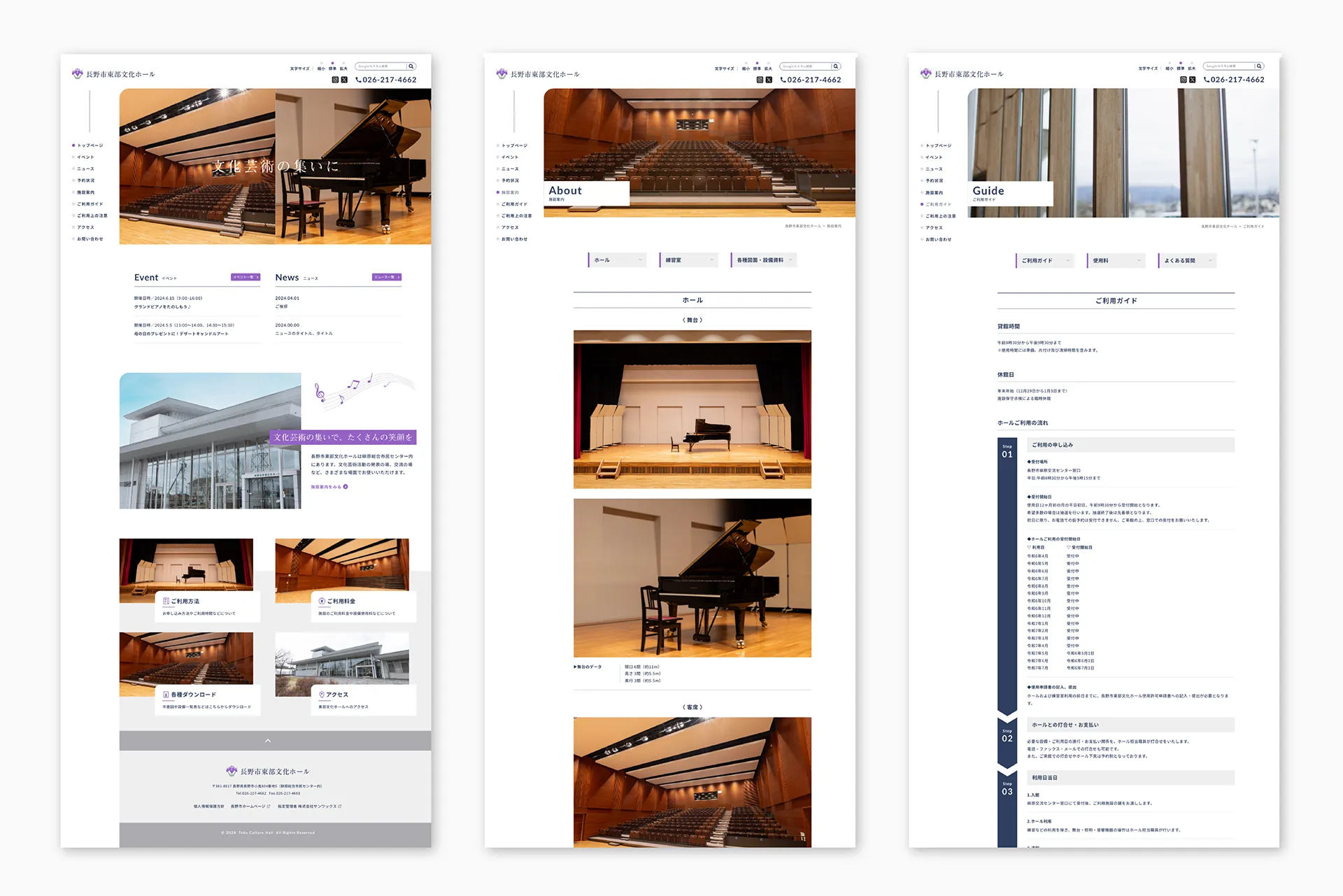Image resolution: width=1343 pixels, height=896 pixels.
Task: Click the 施設案内をみる link
Action: point(329,487)
